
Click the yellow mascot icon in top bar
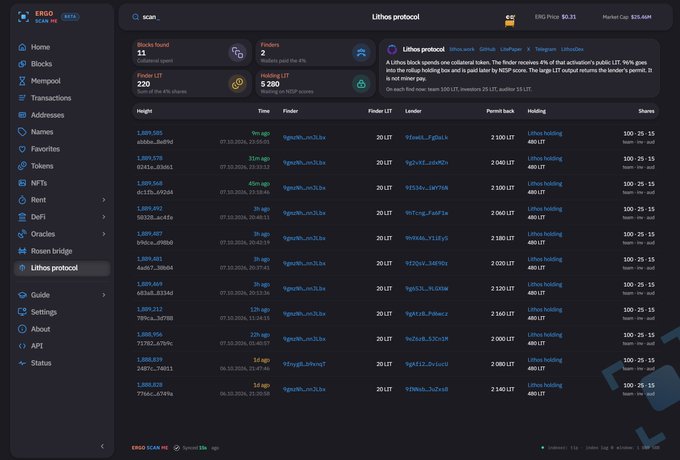(510, 20)
